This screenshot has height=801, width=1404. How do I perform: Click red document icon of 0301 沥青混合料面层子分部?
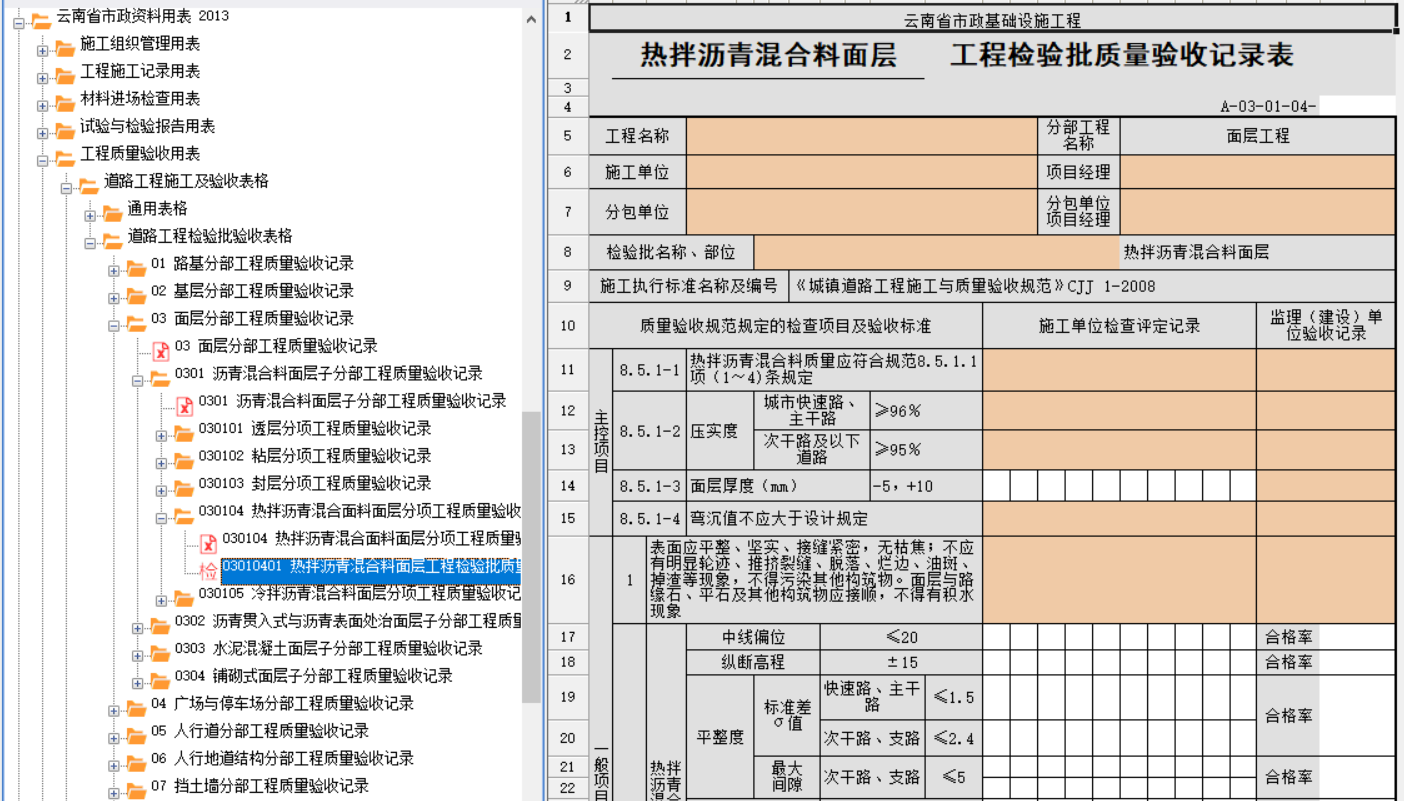pyautogui.click(x=184, y=404)
